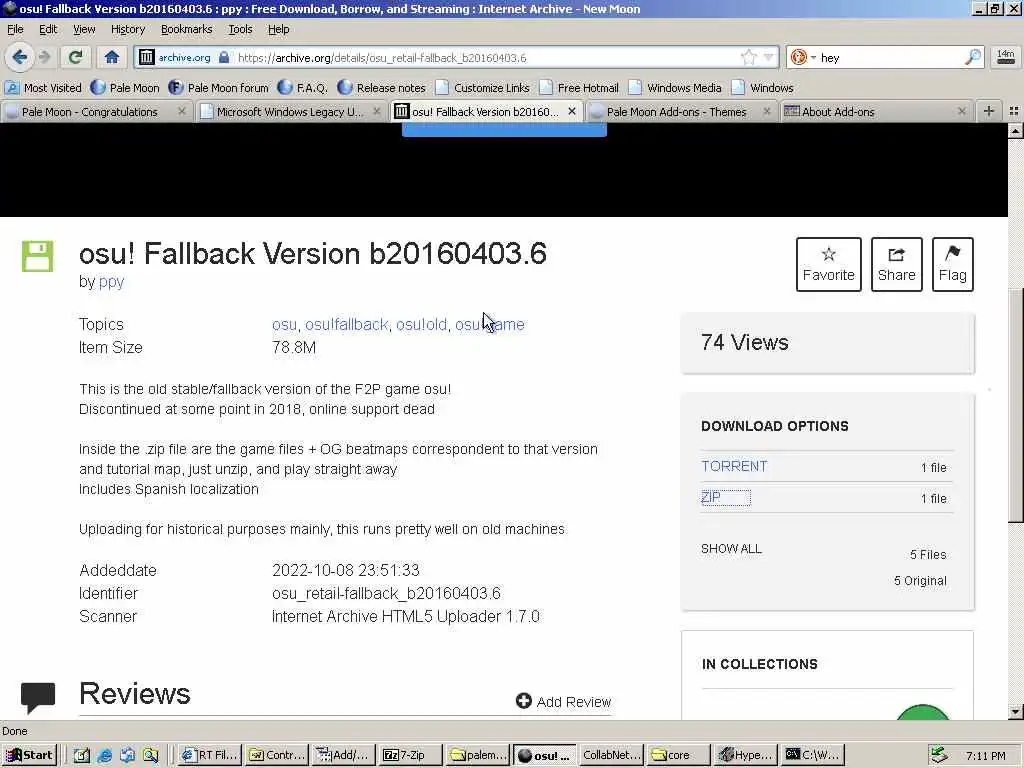Close the osu! Fallback Version tab

point(571,112)
